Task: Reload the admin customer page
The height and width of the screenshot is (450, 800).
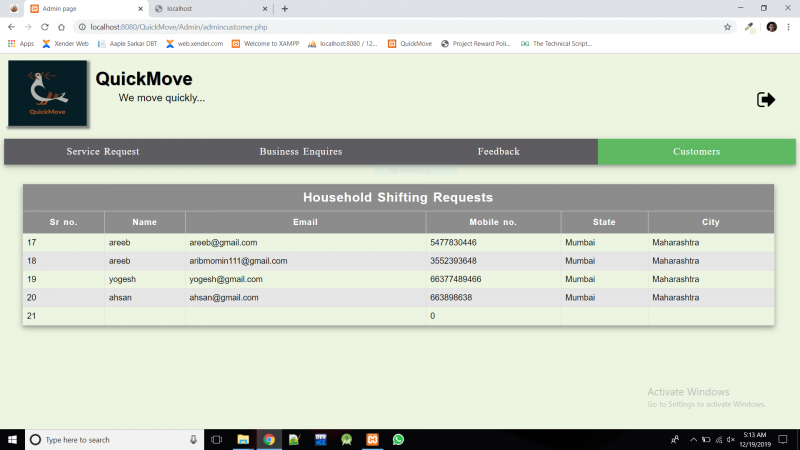Action: tap(45, 27)
